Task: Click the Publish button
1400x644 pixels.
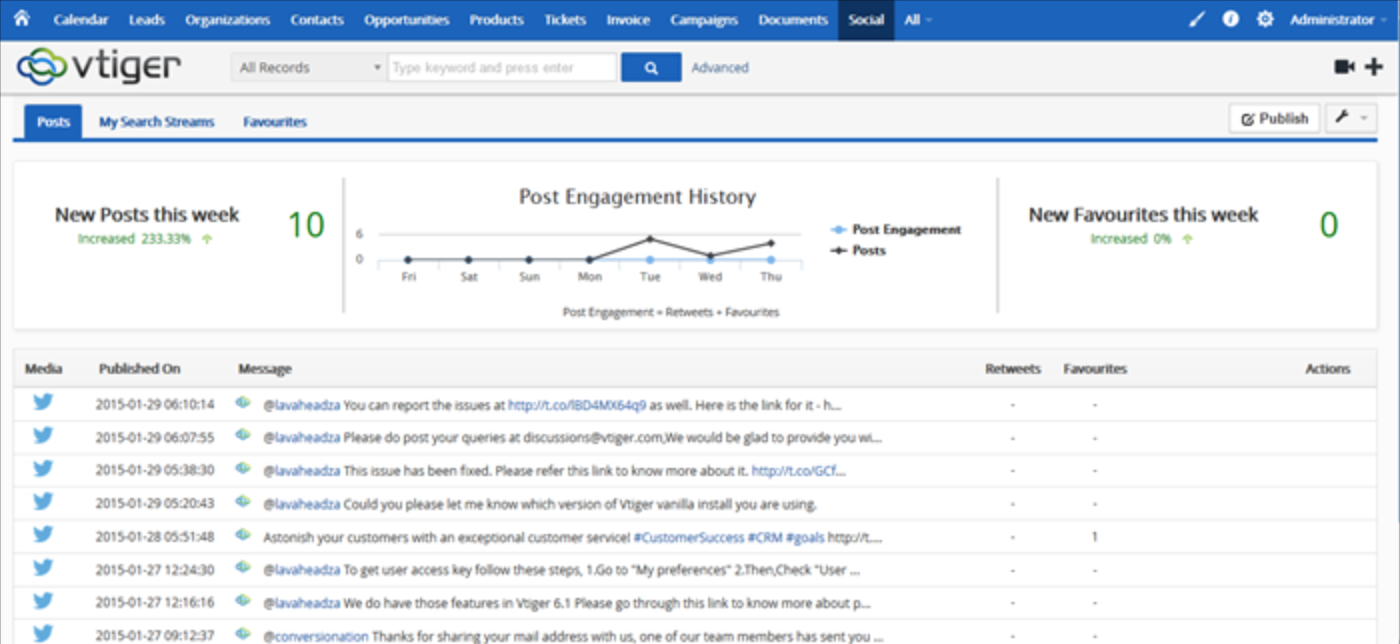Action: (x=1274, y=118)
